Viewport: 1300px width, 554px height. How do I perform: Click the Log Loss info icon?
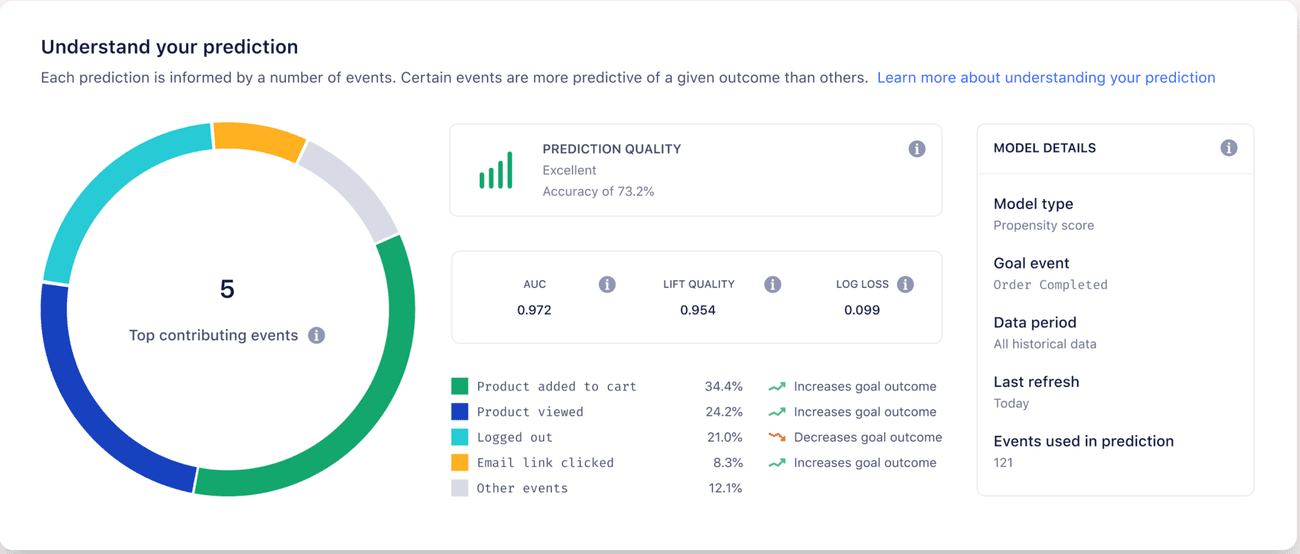[x=905, y=285]
